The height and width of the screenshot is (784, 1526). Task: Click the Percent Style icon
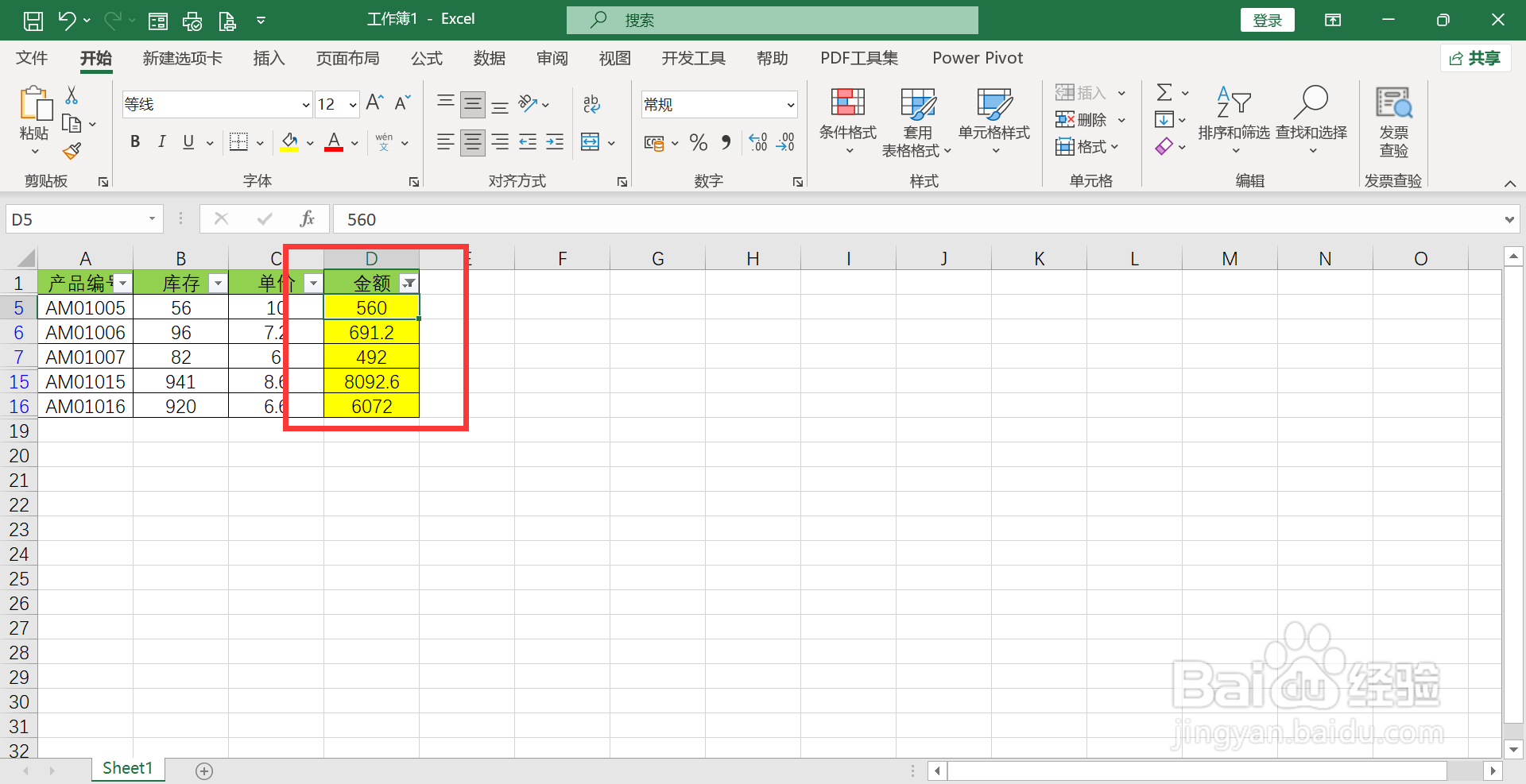click(x=699, y=142)
